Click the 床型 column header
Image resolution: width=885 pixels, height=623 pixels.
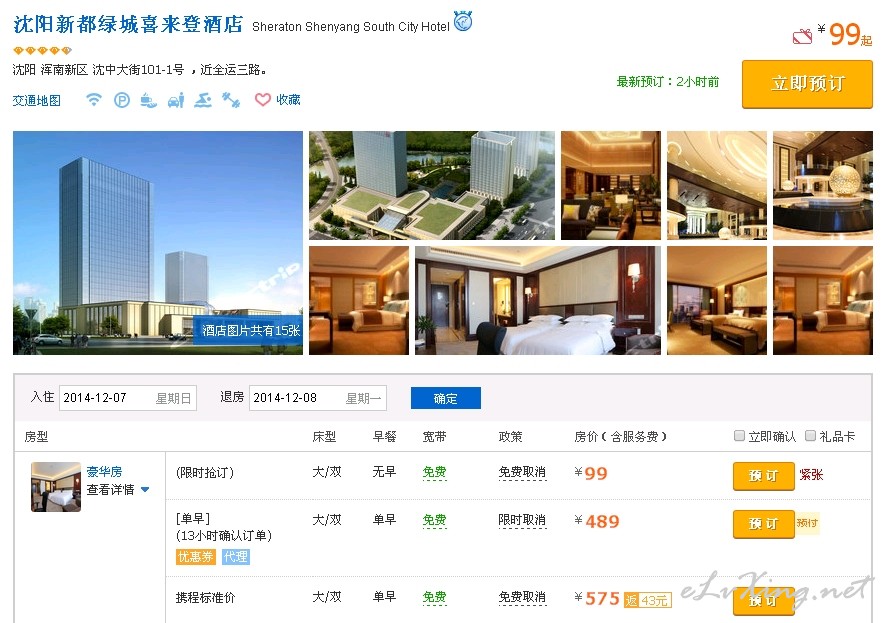(x=325, y=436)
